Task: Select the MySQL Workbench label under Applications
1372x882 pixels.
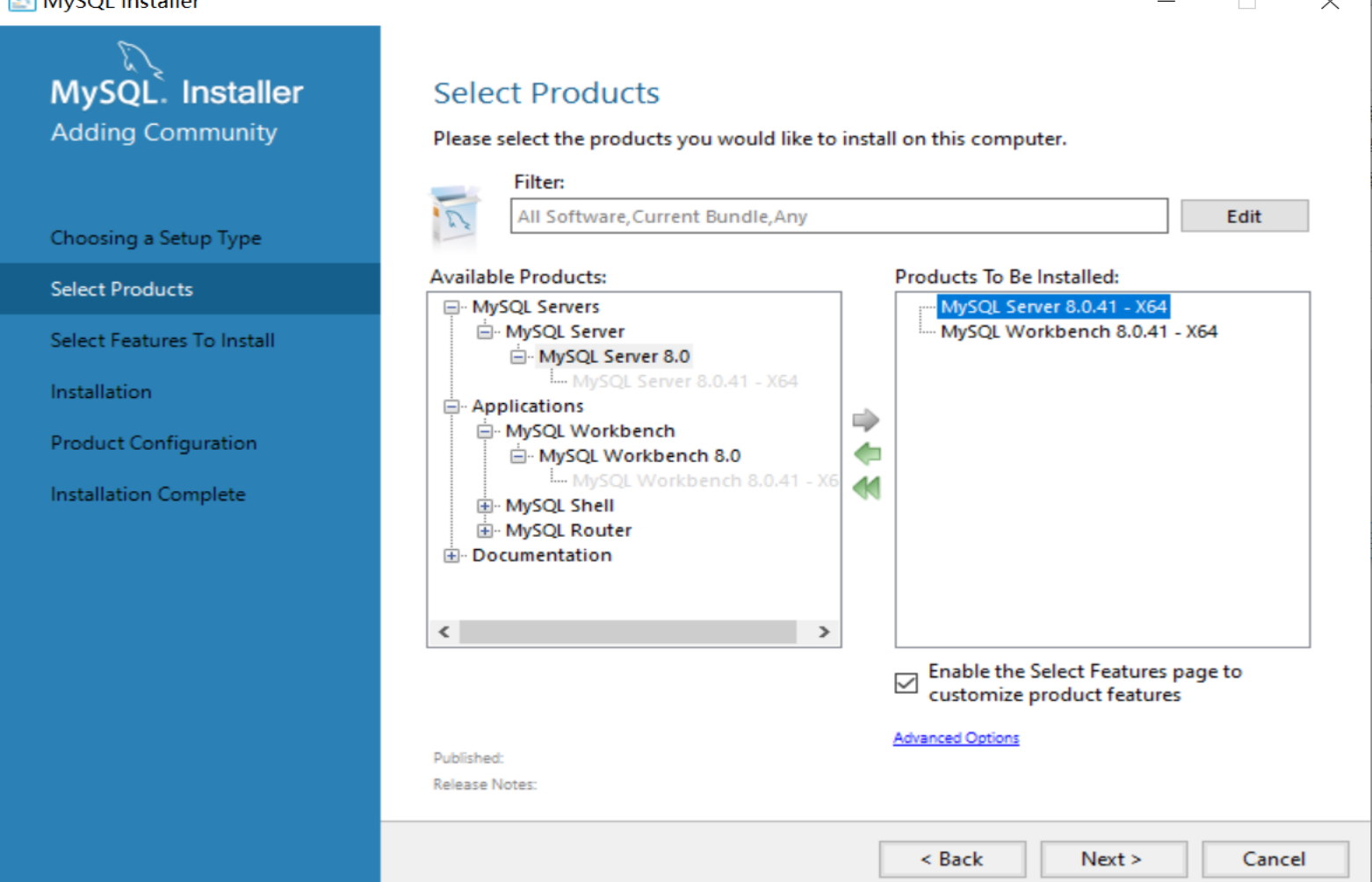Action: point(590,430)
